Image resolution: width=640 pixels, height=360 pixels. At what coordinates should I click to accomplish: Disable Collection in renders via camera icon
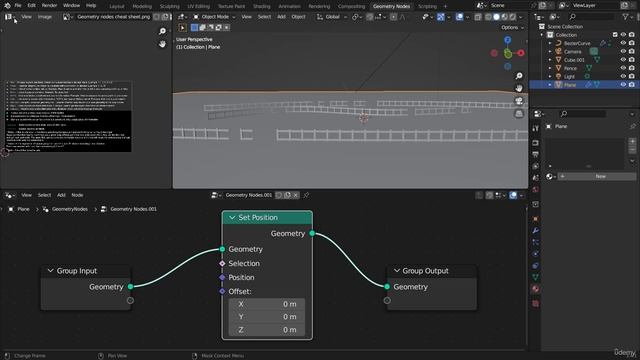(x=632, y=35)
